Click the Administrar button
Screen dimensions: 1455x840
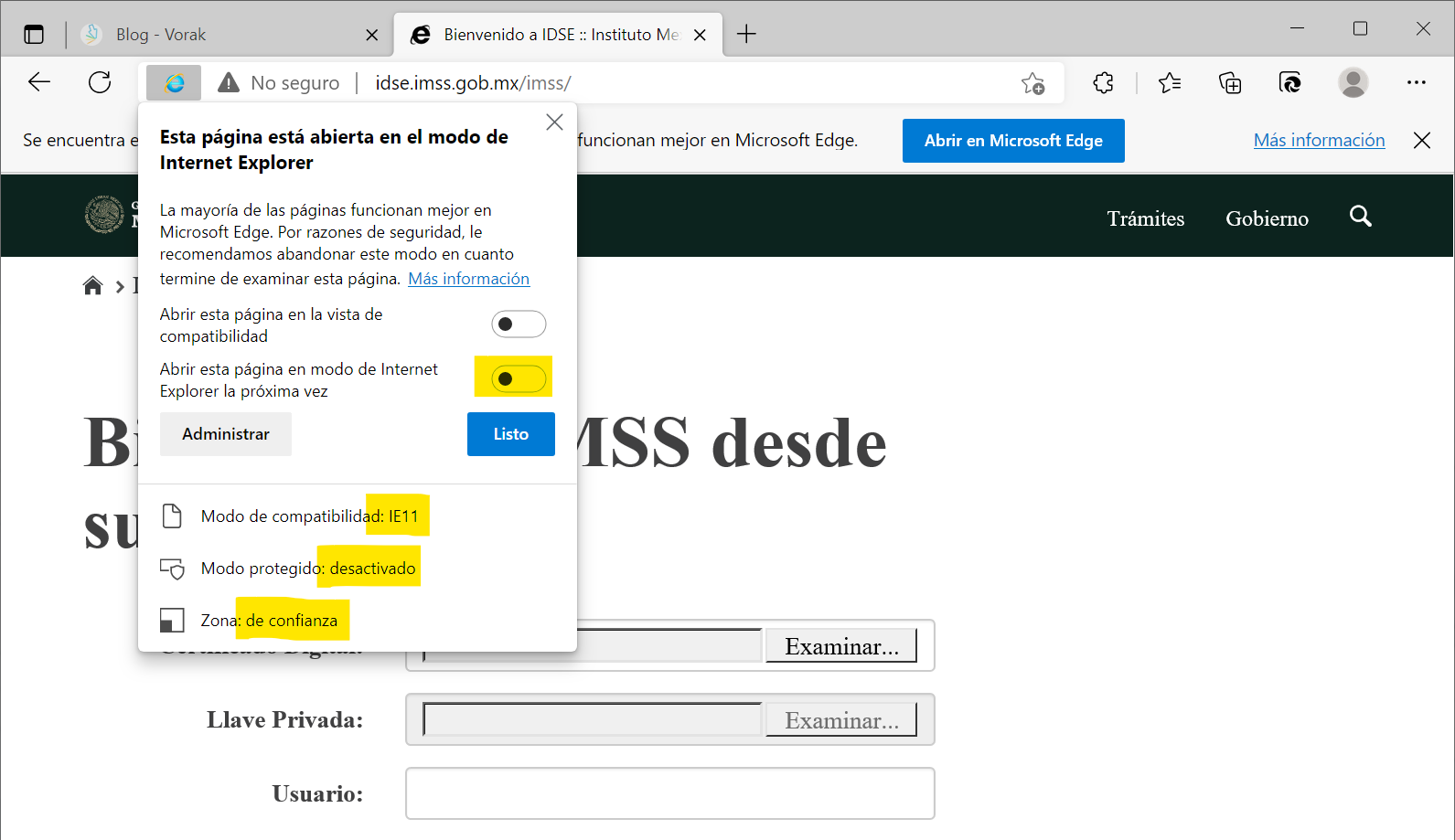click(226, 434)
